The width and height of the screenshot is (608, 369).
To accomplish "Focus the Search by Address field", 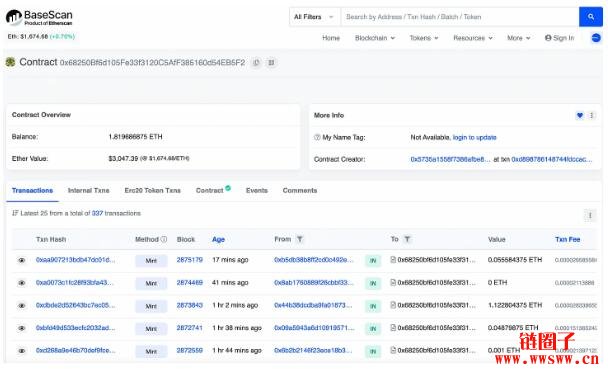I will (460, 17).
